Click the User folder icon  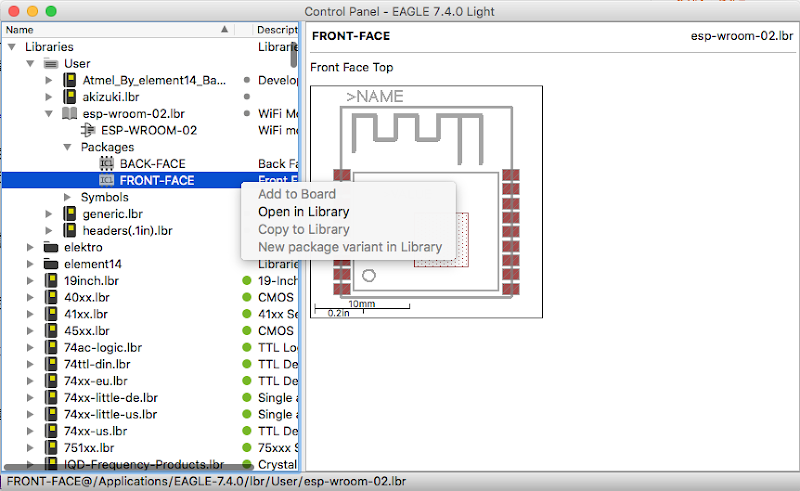click(51, 64)
